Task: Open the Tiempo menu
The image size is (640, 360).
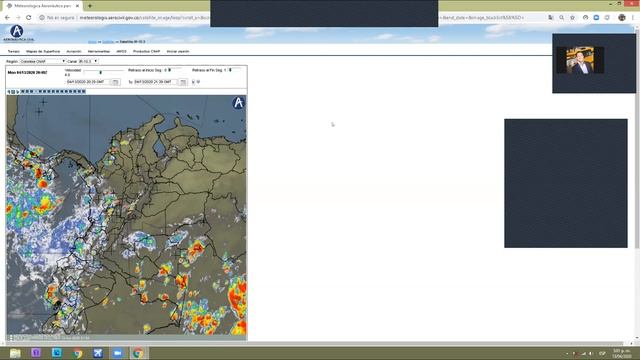Action: 13,51
